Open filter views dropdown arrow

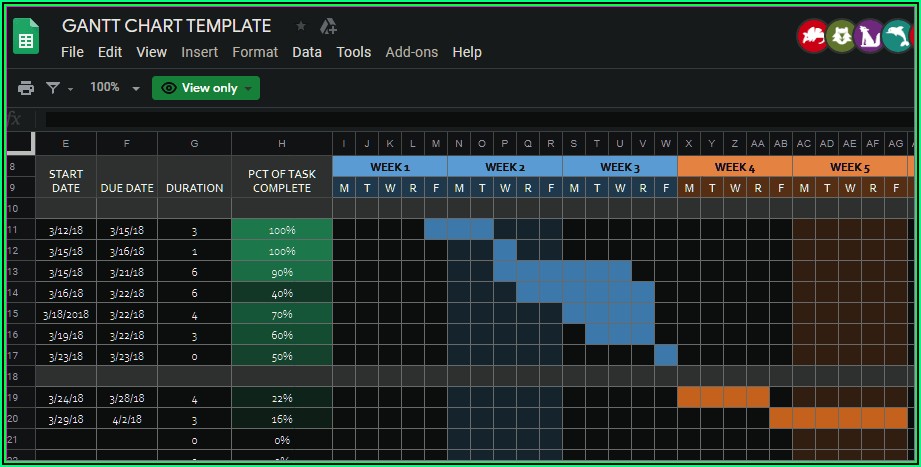click(71, 89)
